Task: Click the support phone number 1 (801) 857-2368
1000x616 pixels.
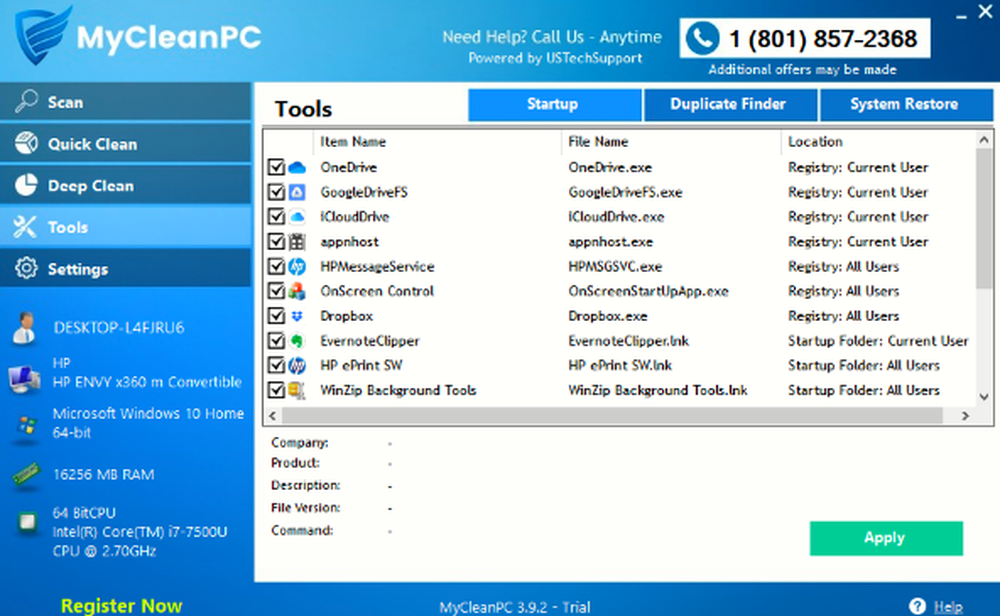Action: click(823, 39)
